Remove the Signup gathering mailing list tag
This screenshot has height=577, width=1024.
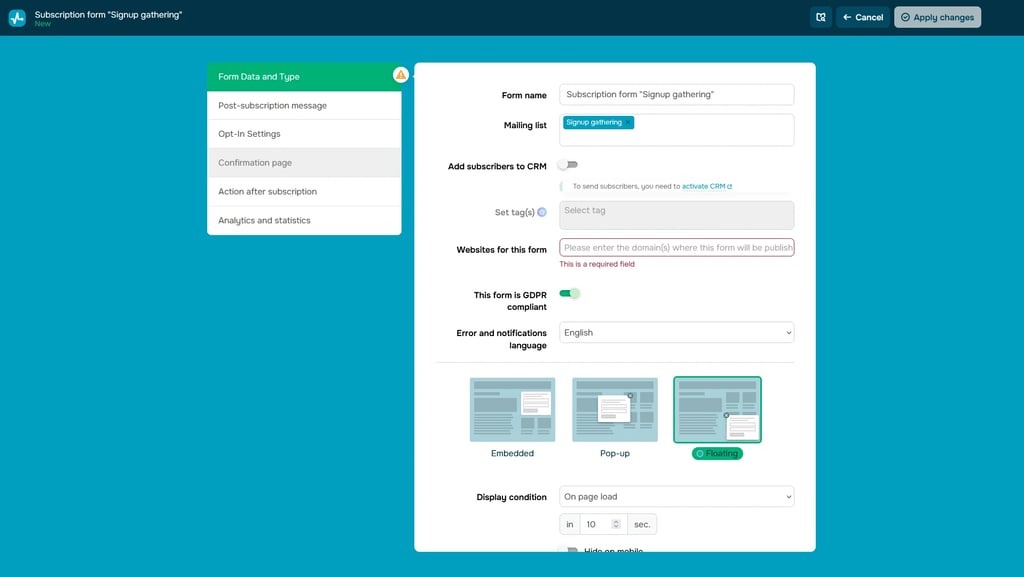(x=628, y=123)
